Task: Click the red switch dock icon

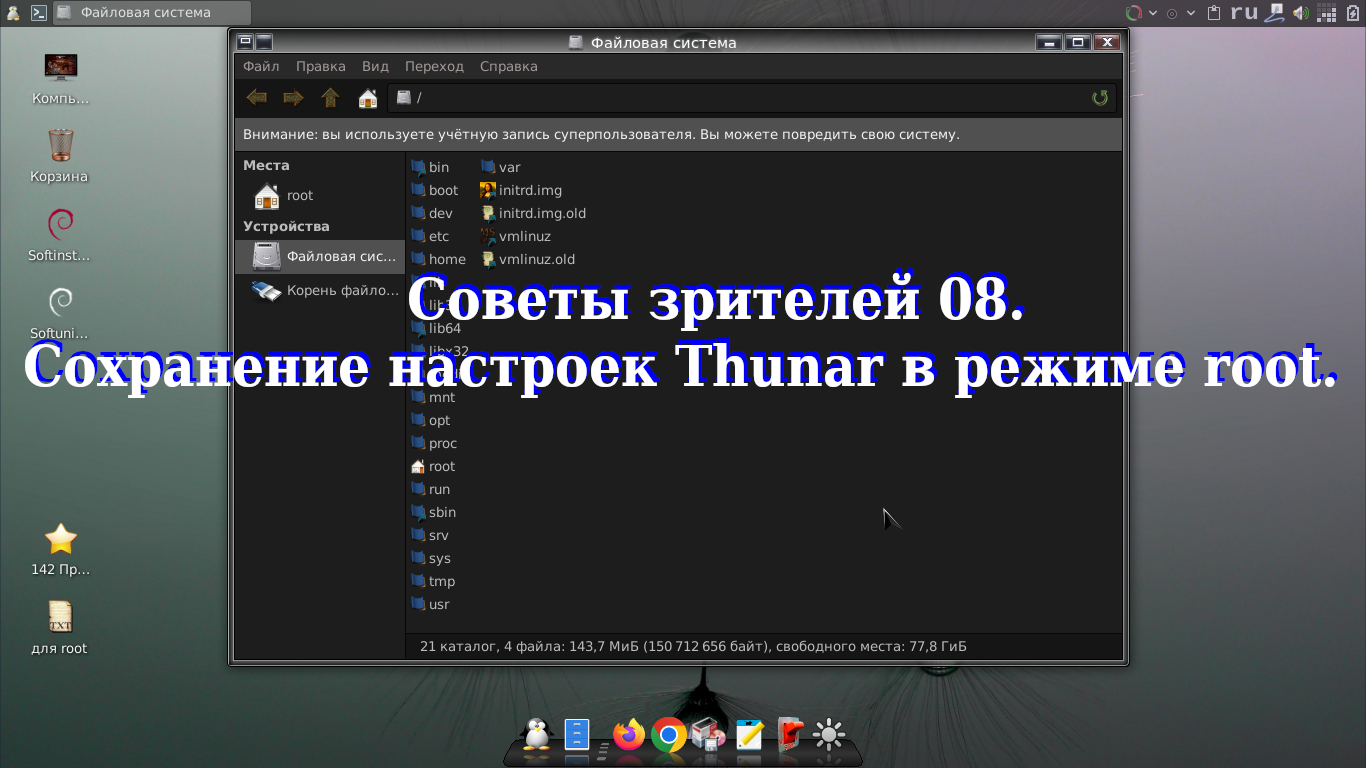Action: (790, 736)
